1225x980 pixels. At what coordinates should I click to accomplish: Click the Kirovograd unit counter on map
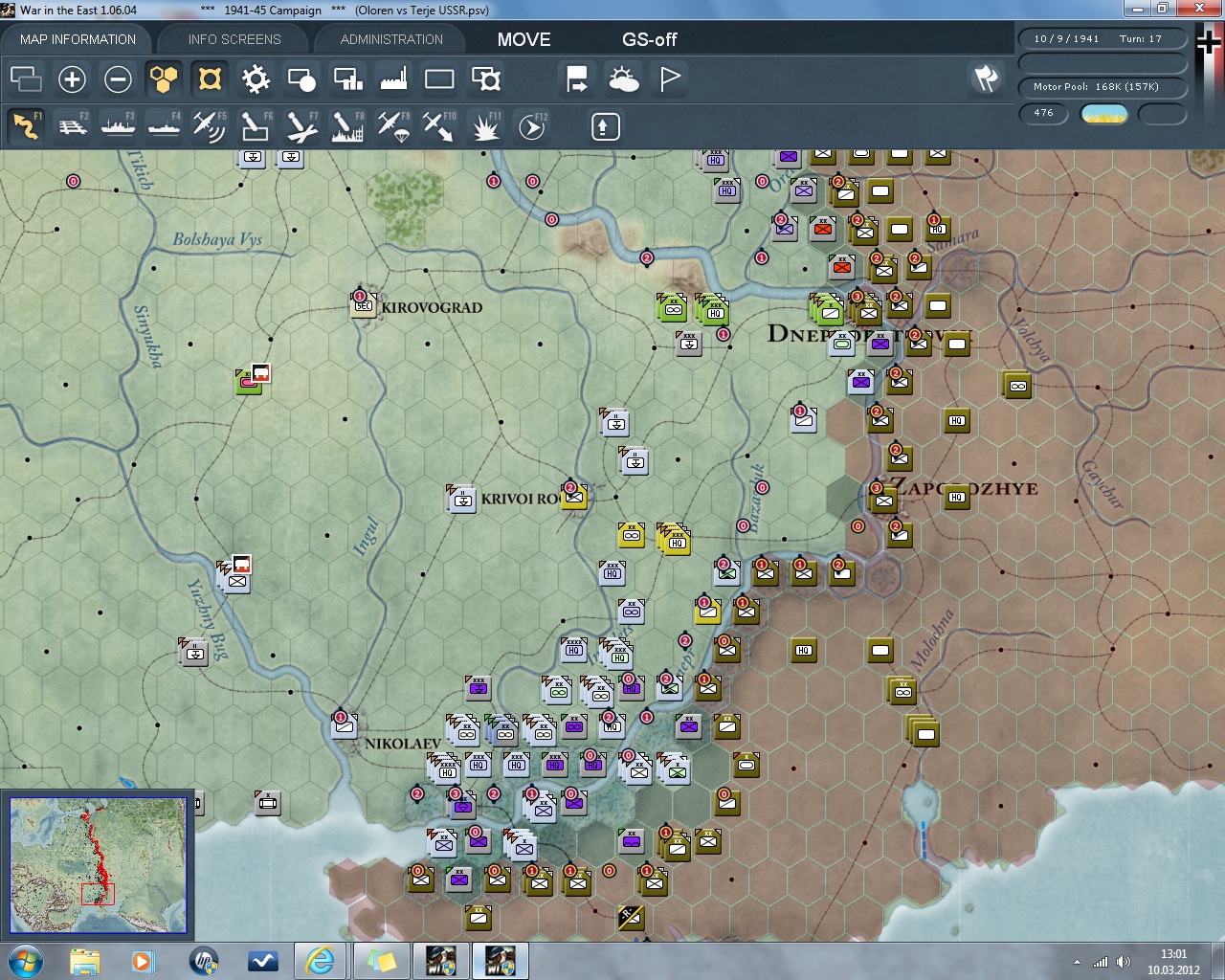tap(364, 305)
